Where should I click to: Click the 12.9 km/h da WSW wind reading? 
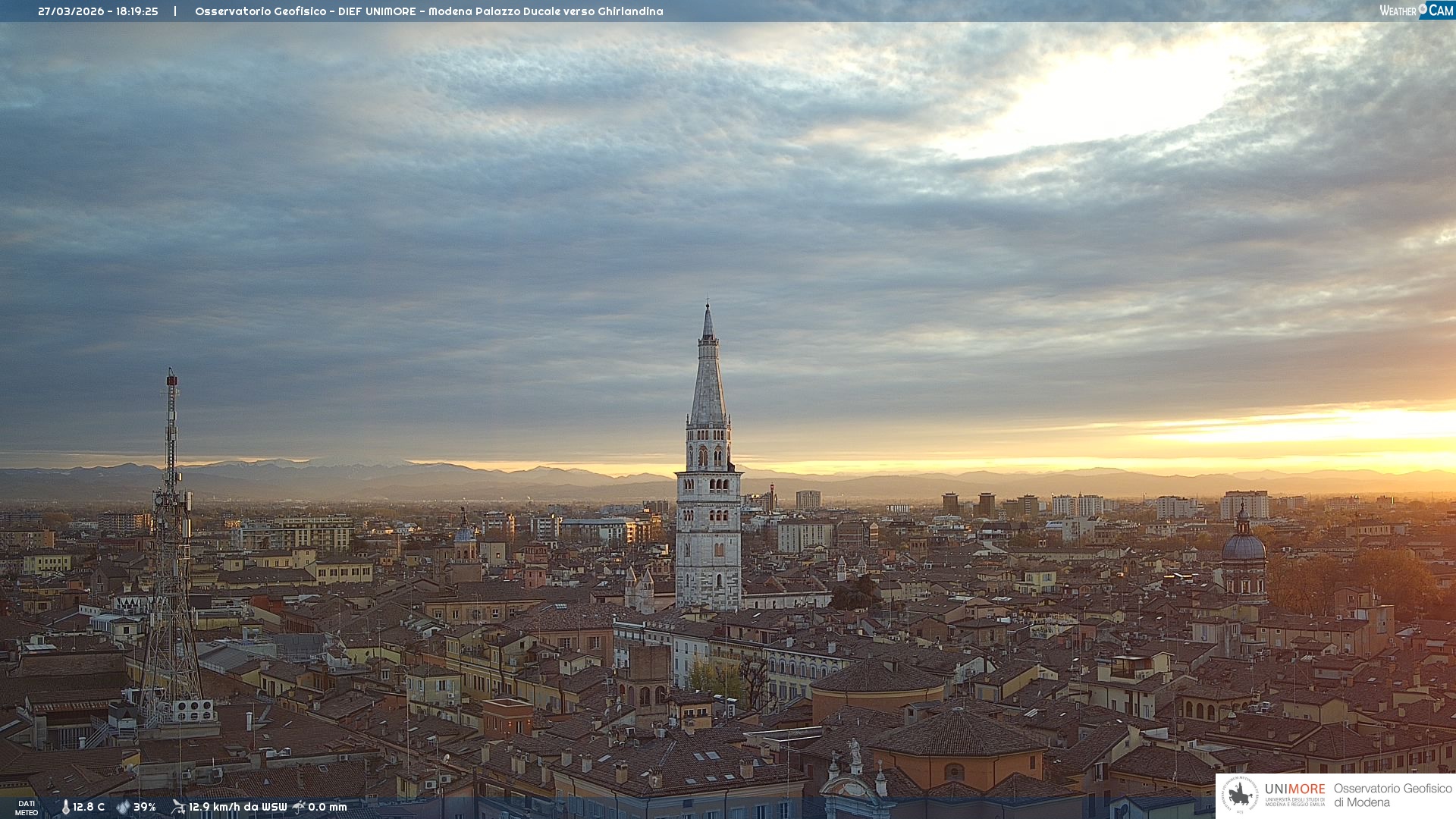click(x=237, y=808)
